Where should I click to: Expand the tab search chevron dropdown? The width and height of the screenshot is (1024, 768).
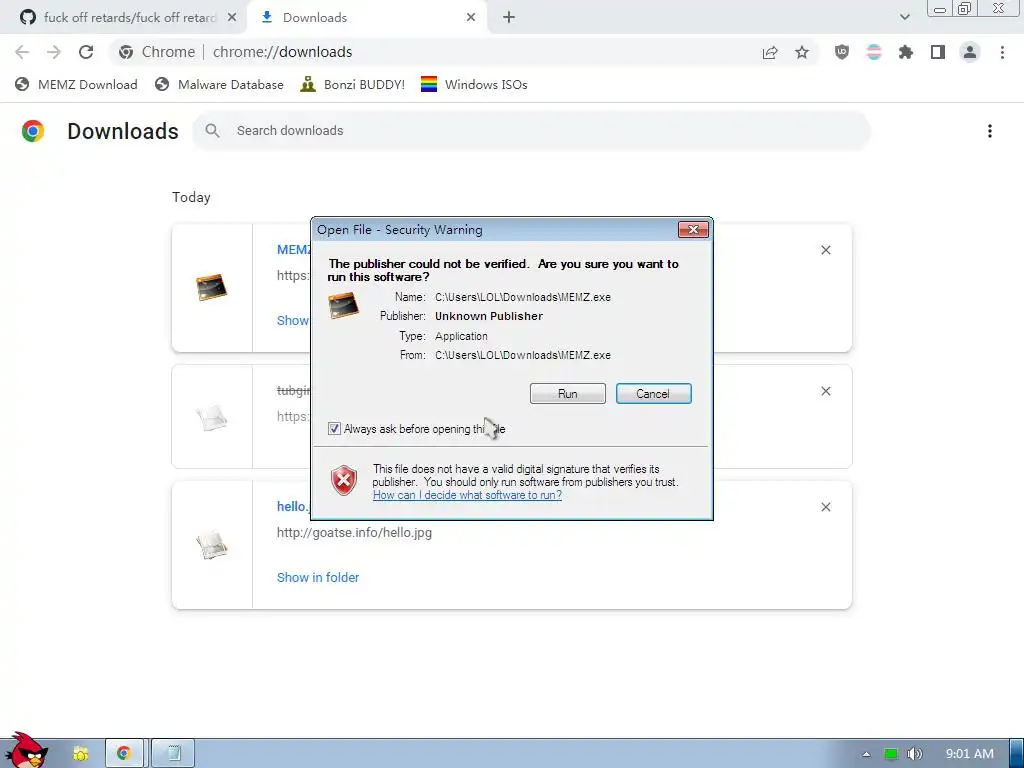pyautogui.click(x=904, y=18)
